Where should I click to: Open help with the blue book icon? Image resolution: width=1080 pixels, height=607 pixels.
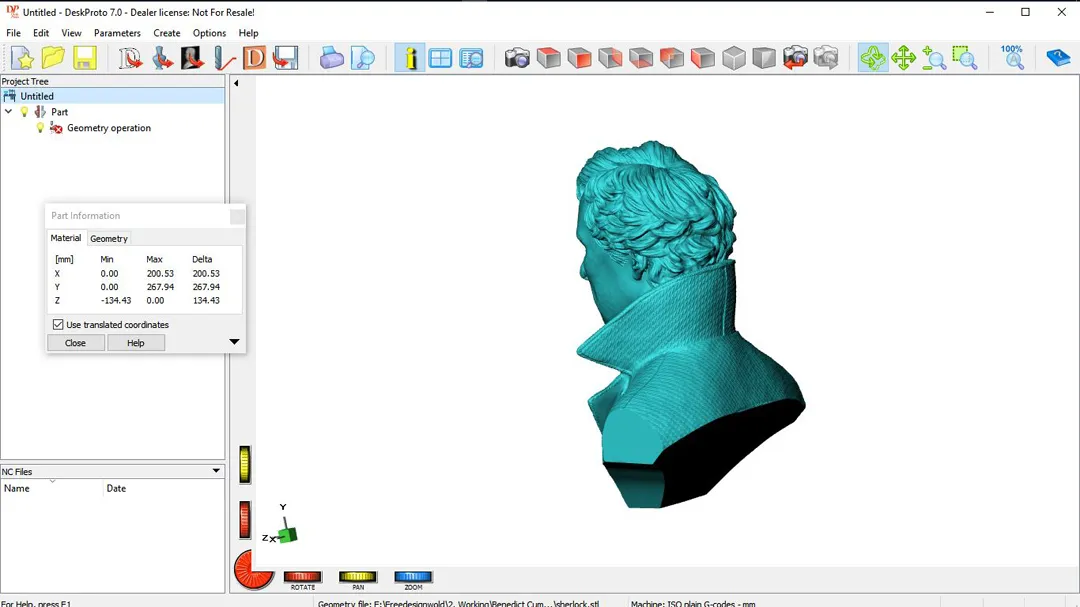(x=1058, y=58)
